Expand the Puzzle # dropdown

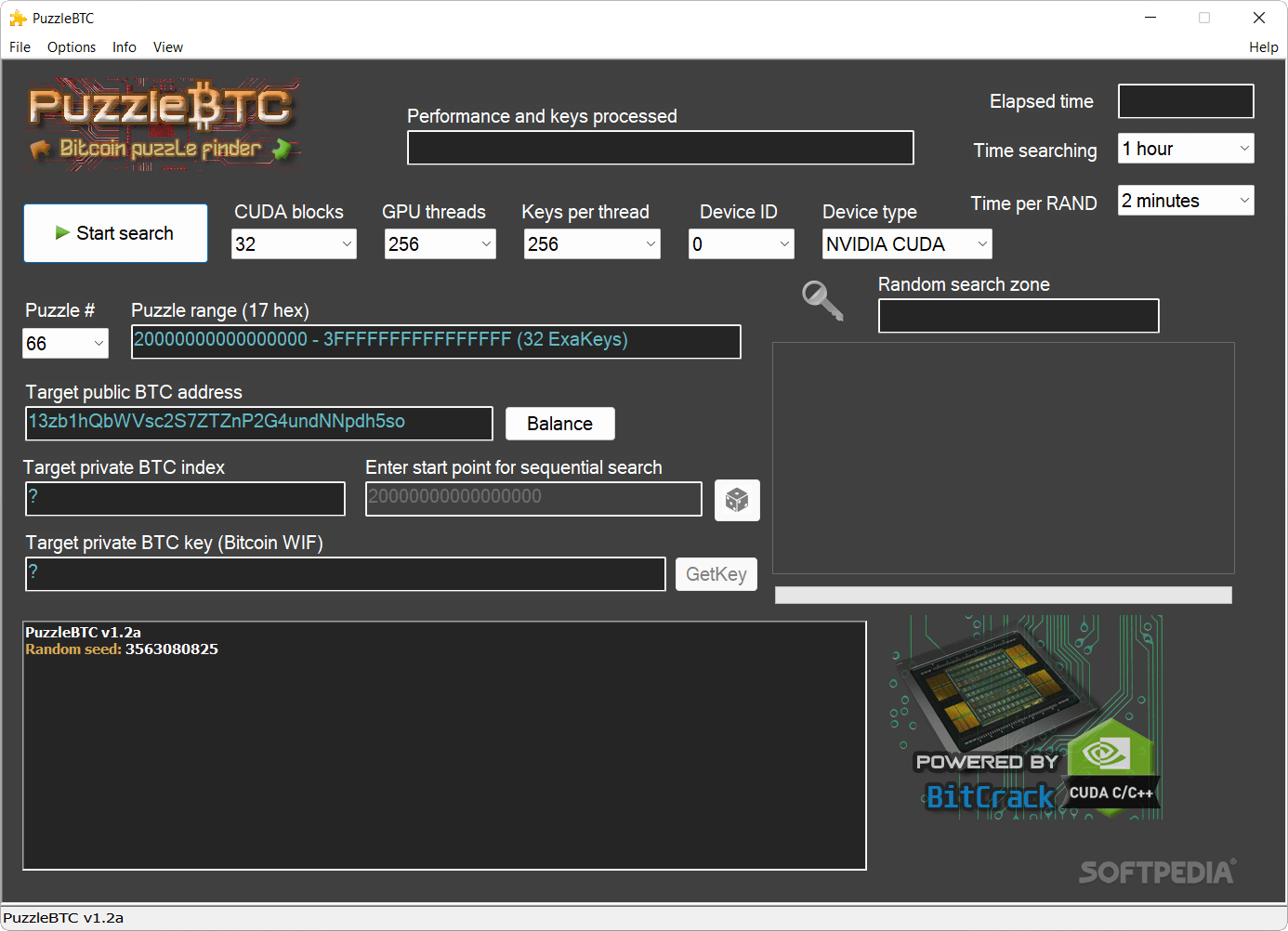(x=65, y=344)
